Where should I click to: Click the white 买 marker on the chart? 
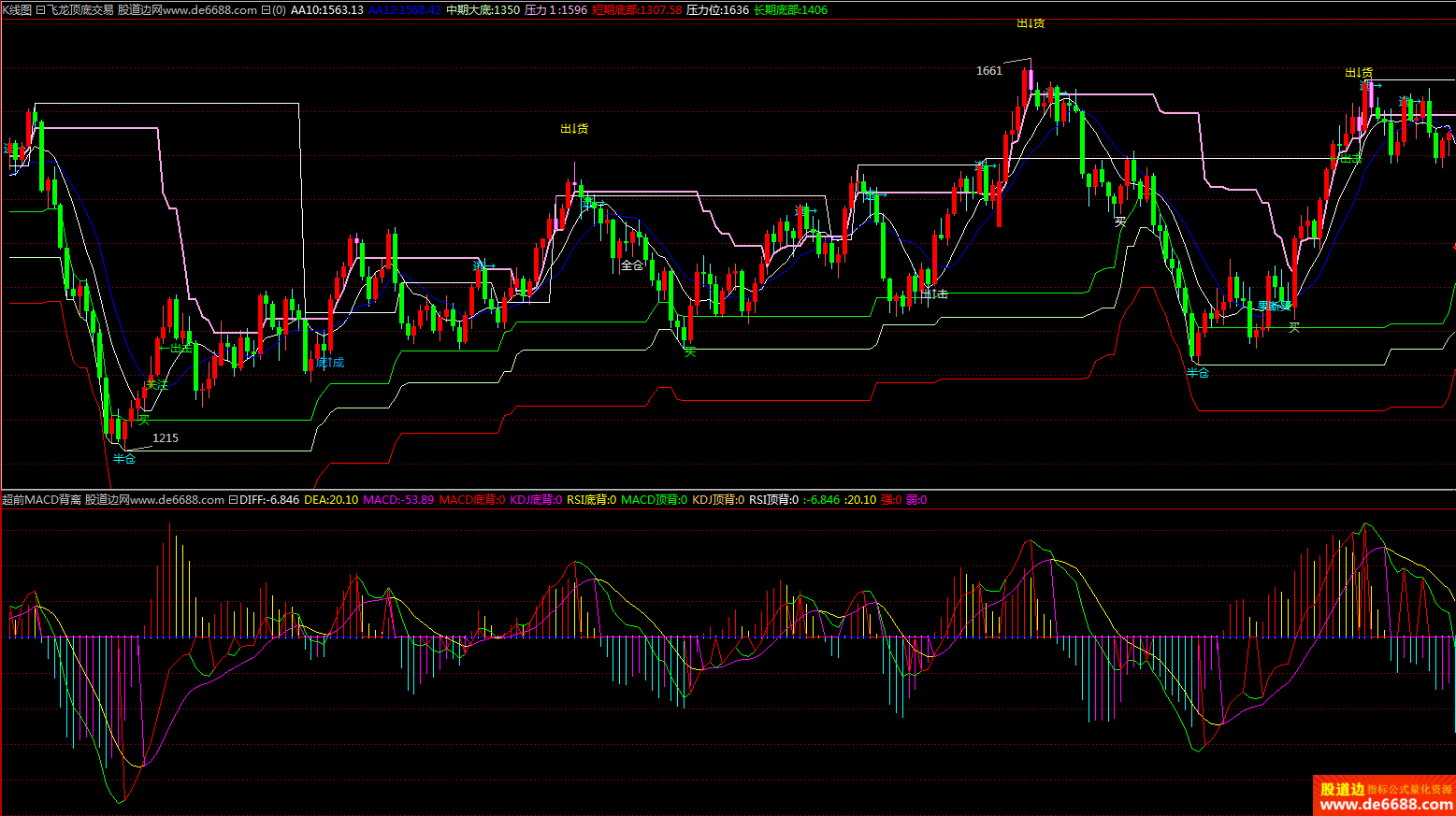pos(1120,222)
